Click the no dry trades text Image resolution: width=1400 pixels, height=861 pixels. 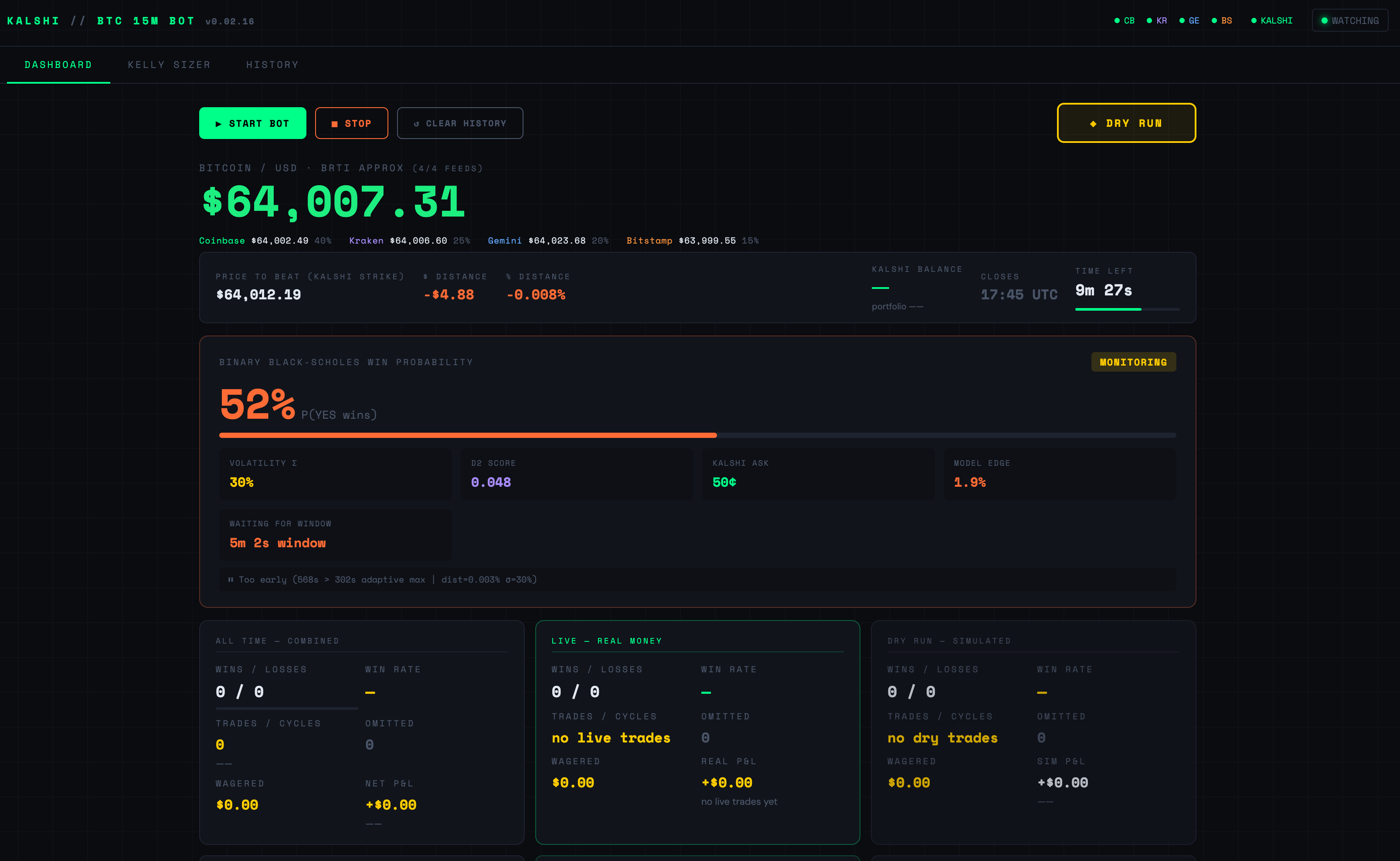pyautogui.click(x=942, y=739)
